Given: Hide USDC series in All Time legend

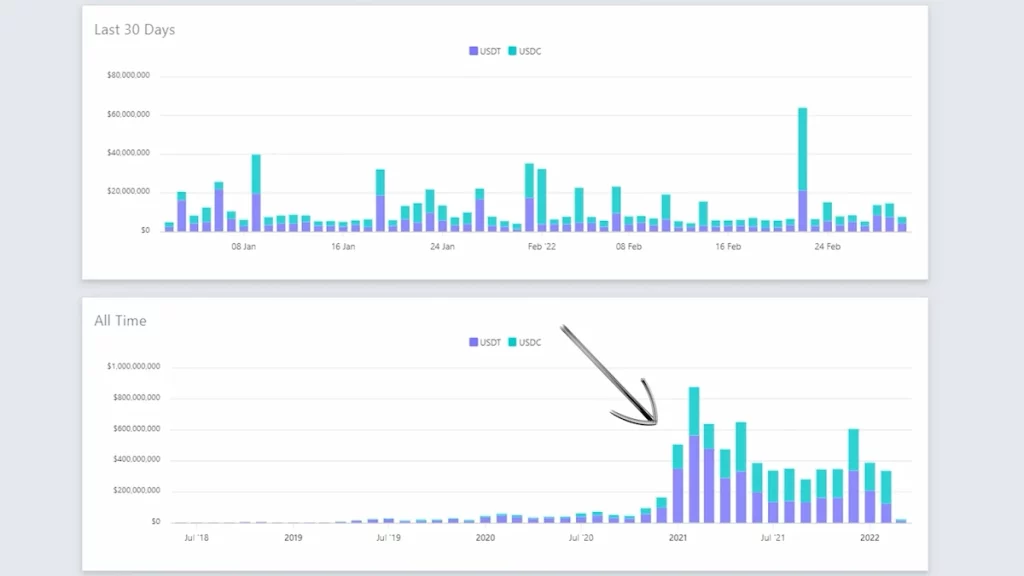Looking at the screenshot, I should coord(529,342).
